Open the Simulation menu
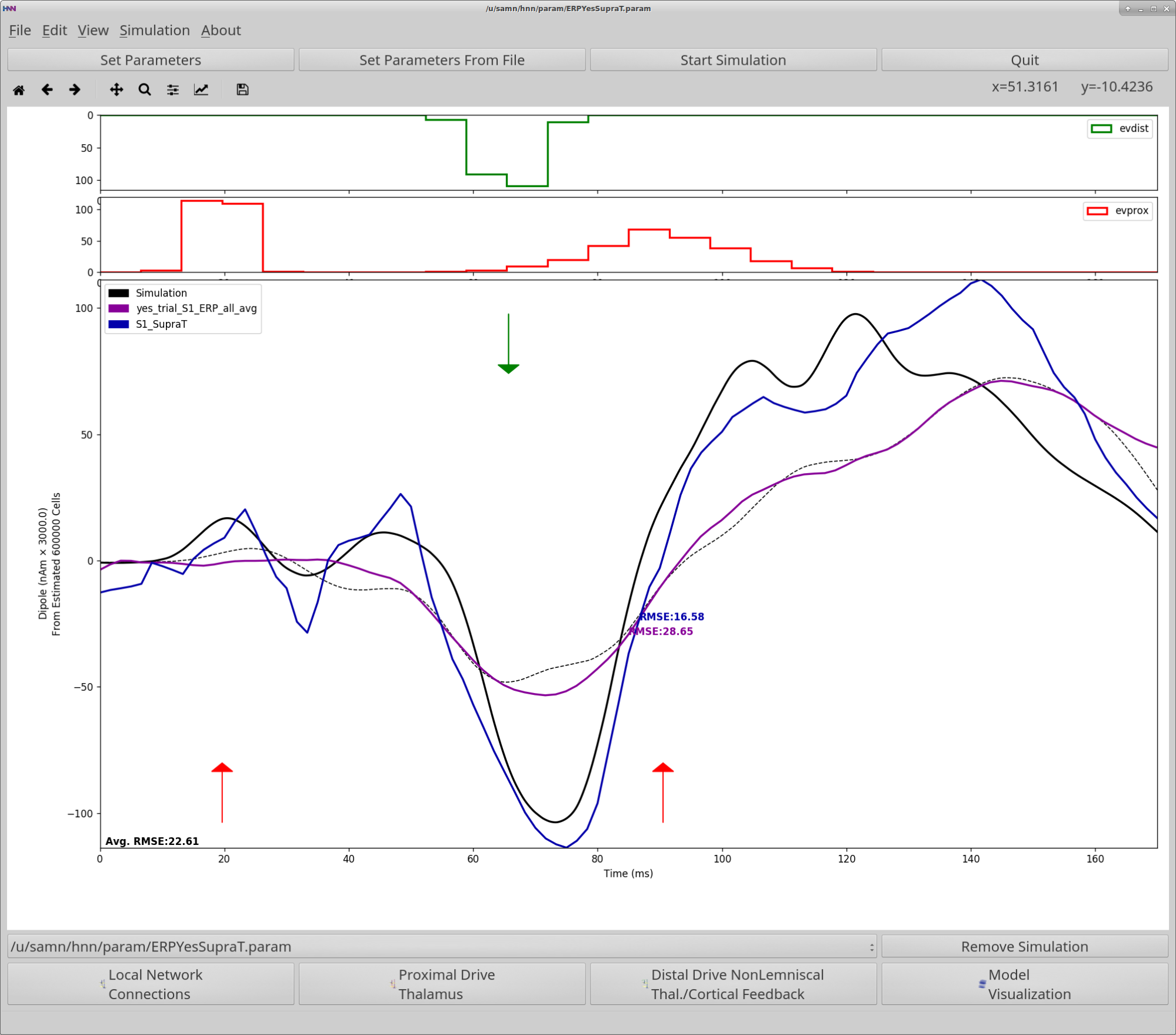Image resolution: width=1176 pixels, height=1035 pixels. (154, 31)
